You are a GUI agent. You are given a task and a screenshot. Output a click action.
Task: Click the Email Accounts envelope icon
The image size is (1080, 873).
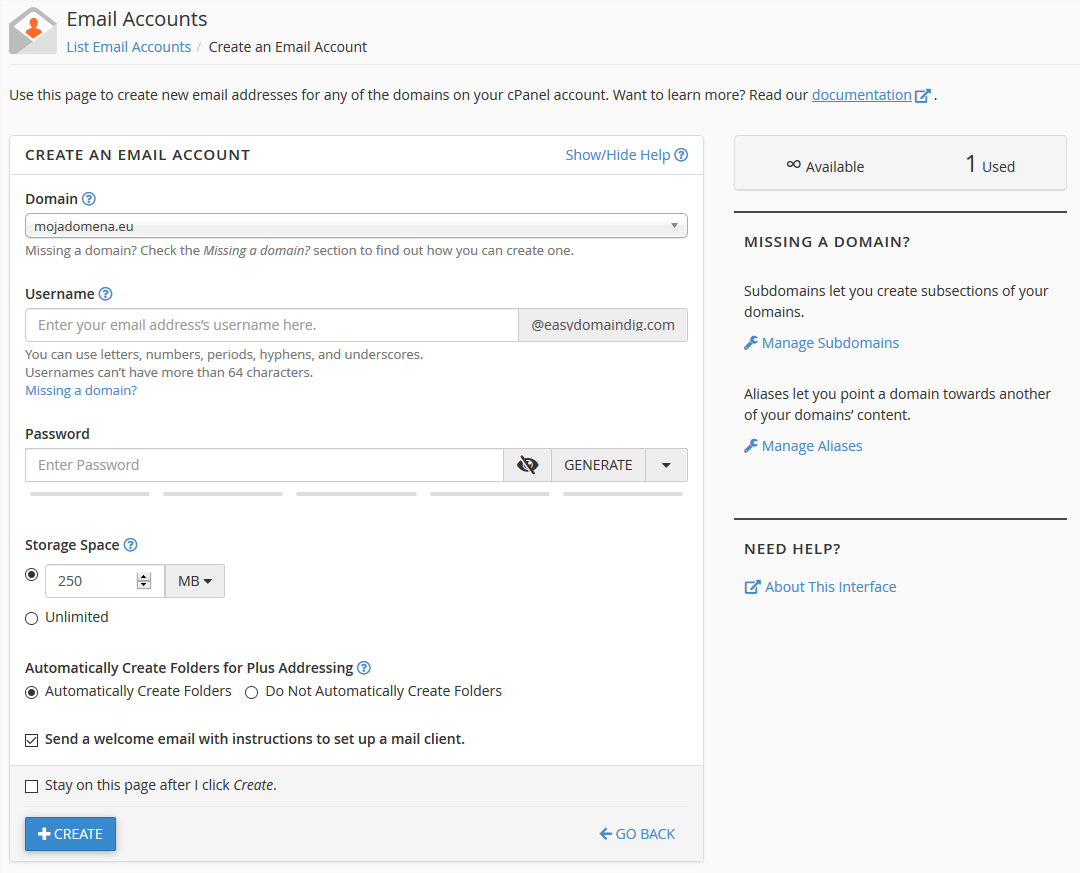pyautogui.click(x=33, y=31)
